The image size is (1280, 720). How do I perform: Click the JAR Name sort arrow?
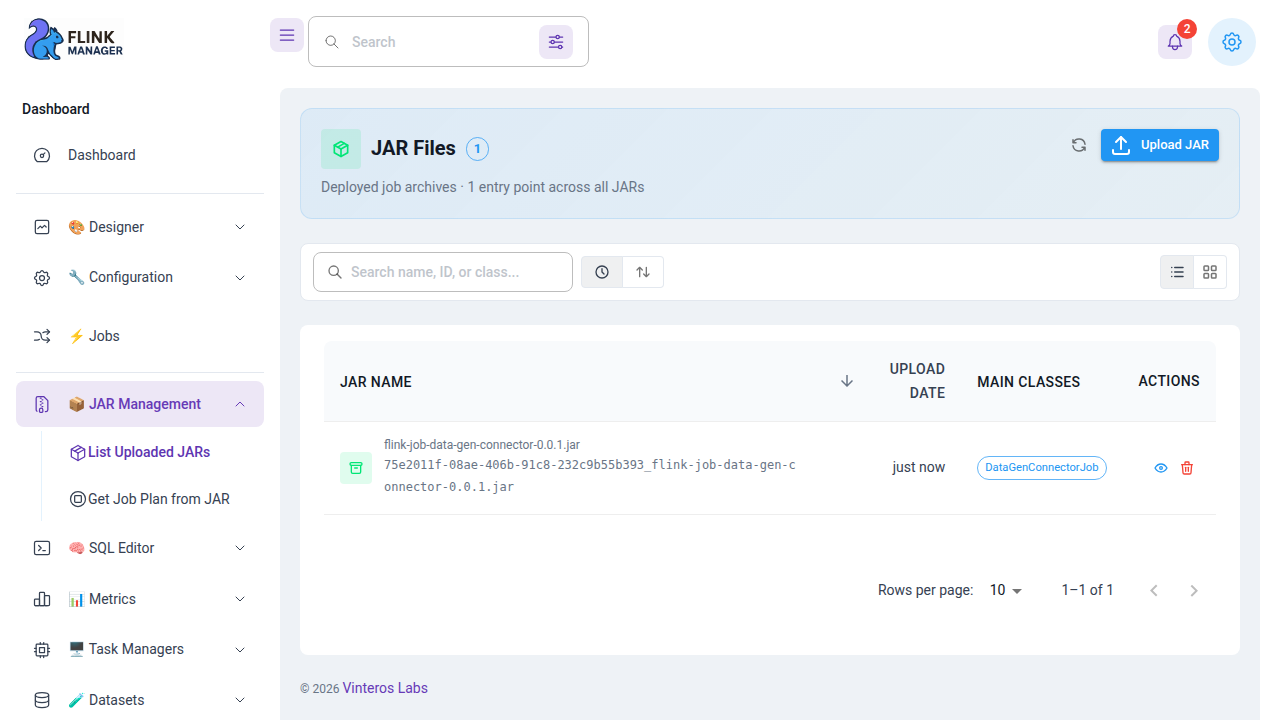[x=847, y=381]
